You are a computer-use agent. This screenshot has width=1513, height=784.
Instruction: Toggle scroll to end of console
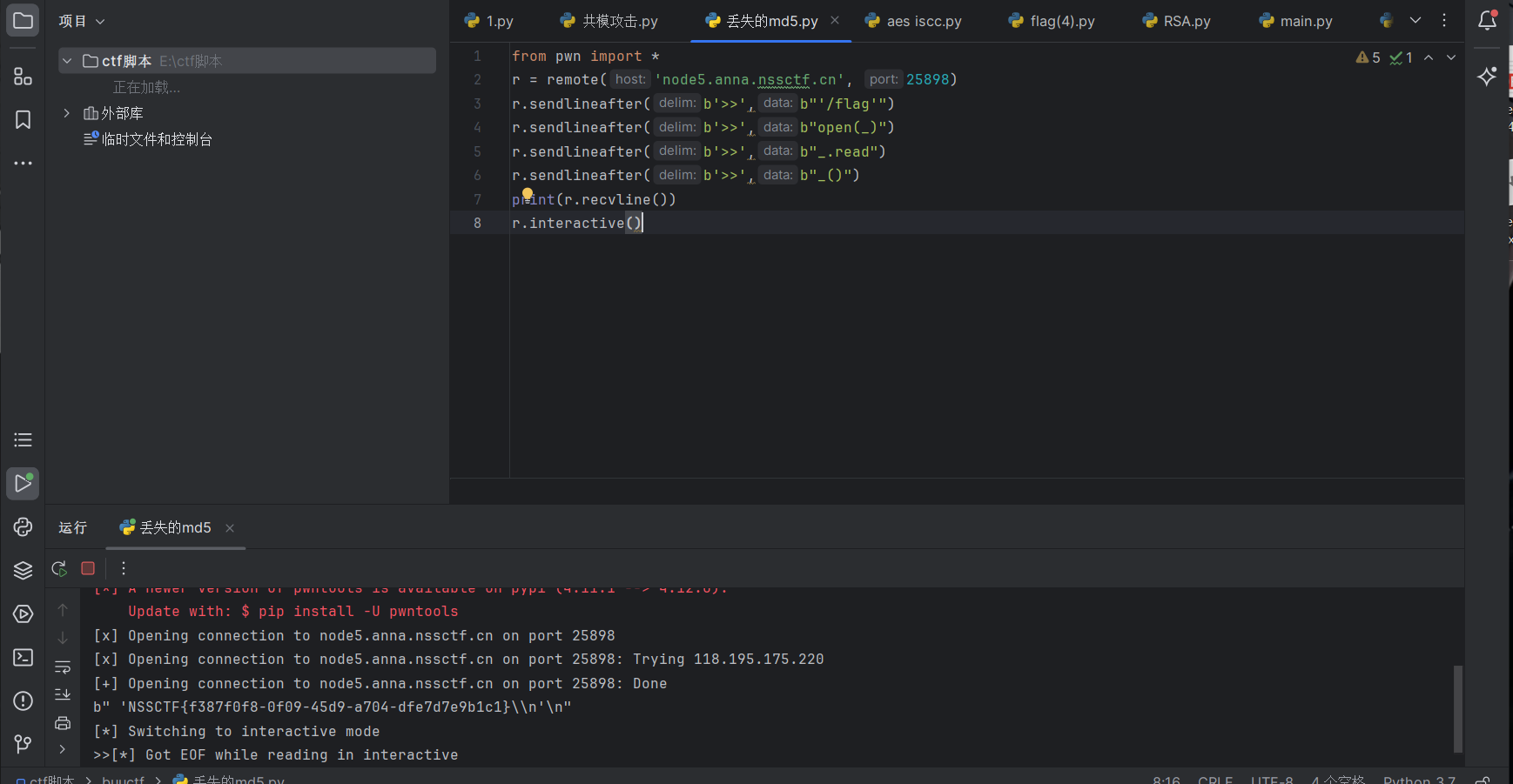(x=63, y=694)
